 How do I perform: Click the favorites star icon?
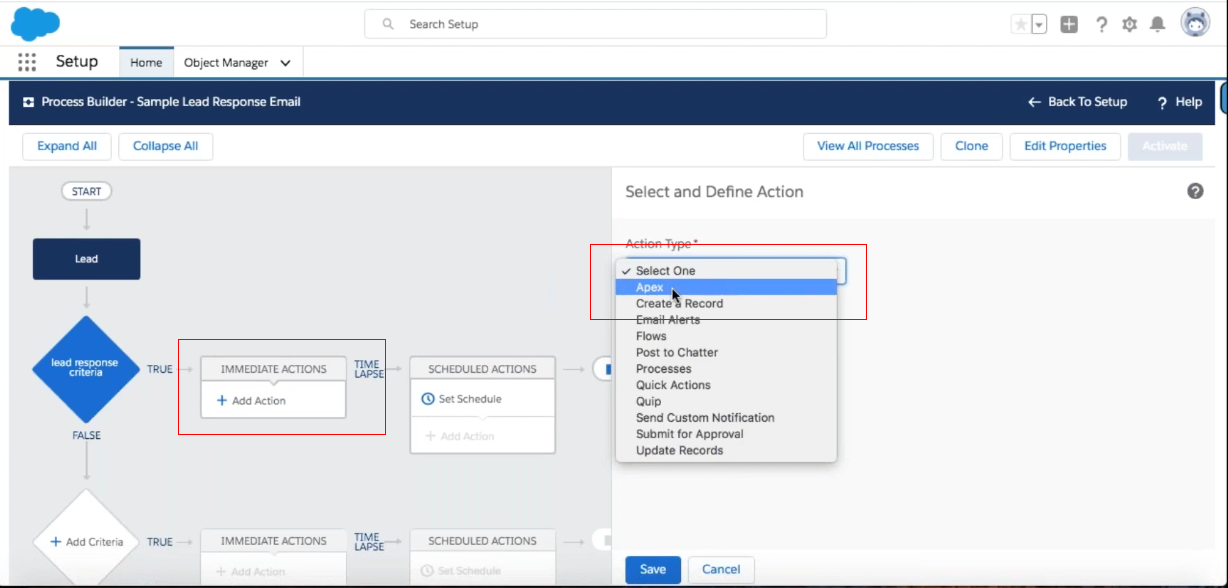[x=1020, y=24]
